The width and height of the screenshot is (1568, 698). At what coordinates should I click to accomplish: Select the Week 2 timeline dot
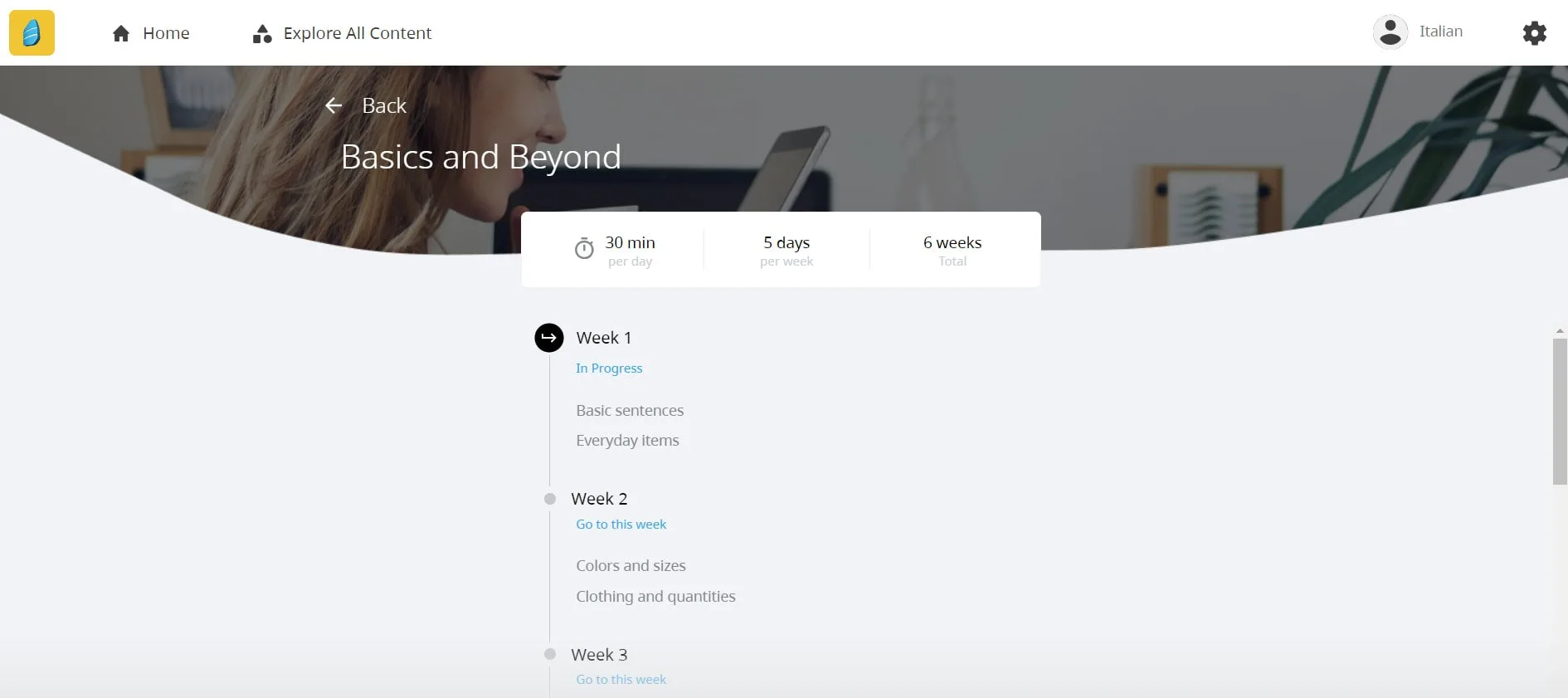click(x=550, y=499)
